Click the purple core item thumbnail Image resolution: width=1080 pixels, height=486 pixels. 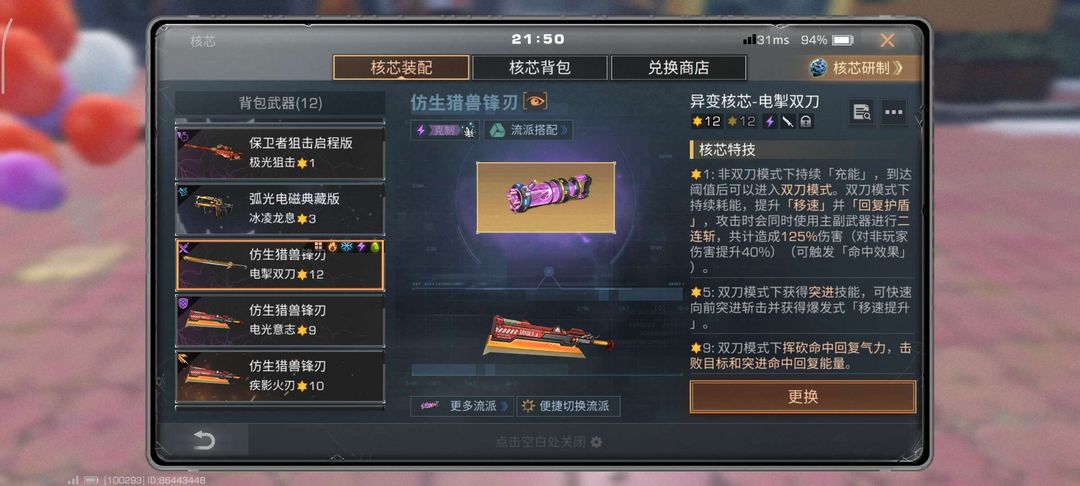tap(546, 198)
